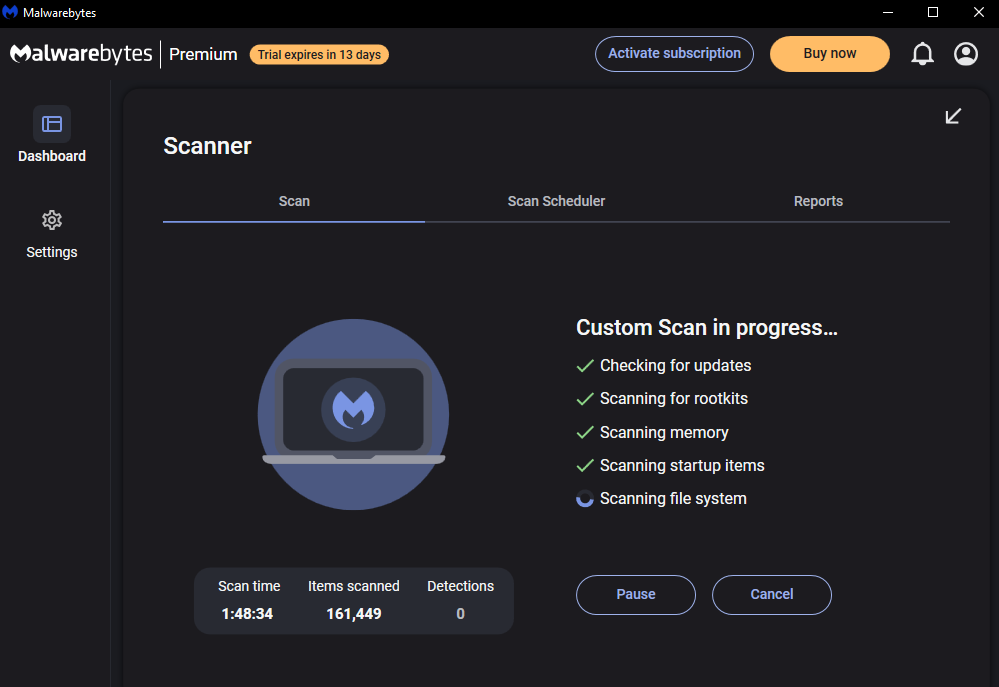The height and width of the screenshot is (687, 999).
Task: Click the Settings label in sidebar
Action: pos(52,252)
